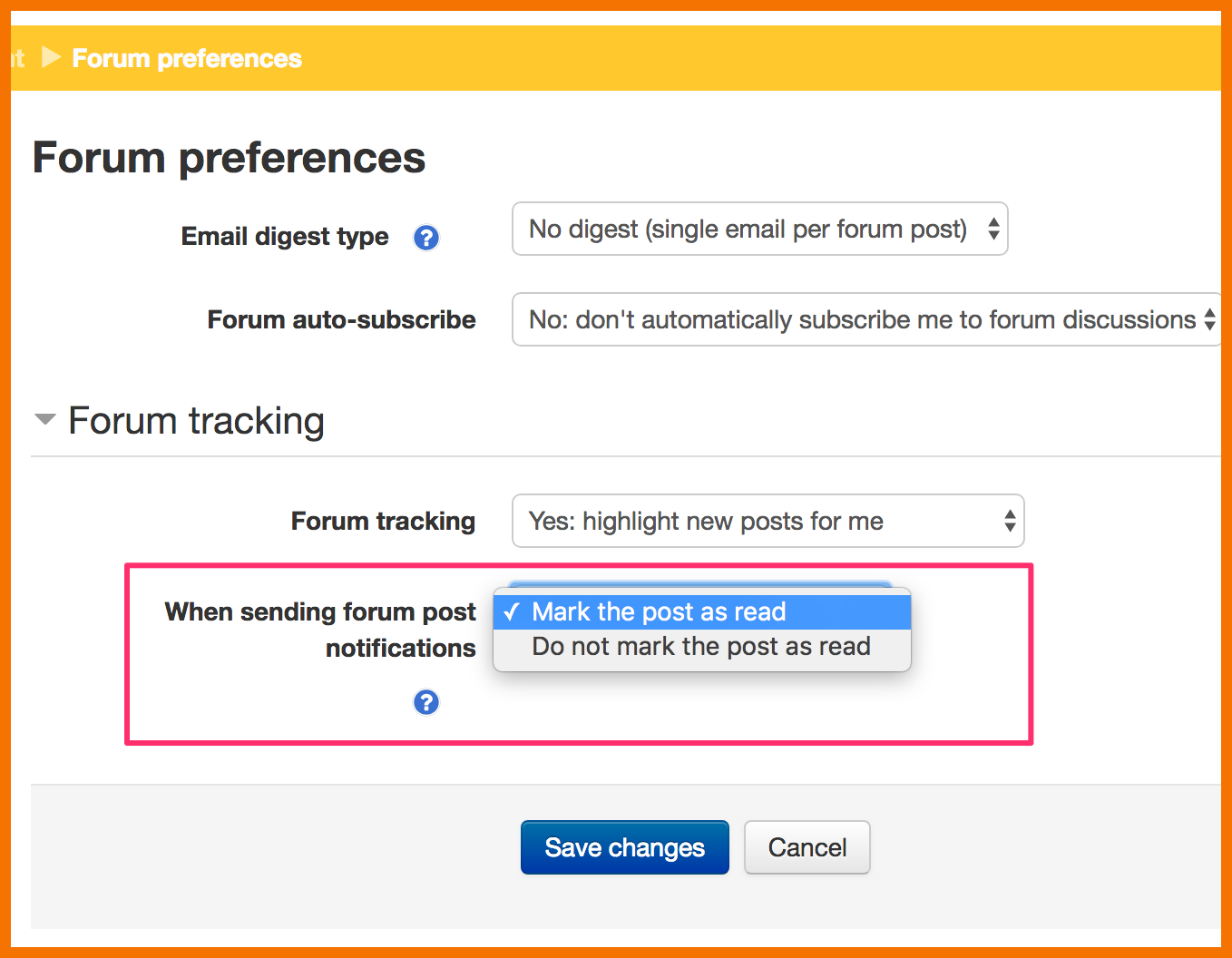
Task: Click the up-down arrows on the Email digest dropdown
Action: tap(993, 229)
